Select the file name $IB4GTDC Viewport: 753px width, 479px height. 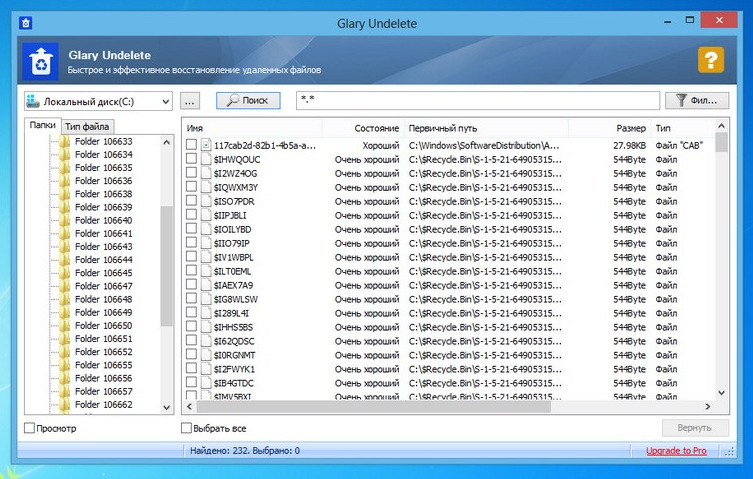click(x=233, y=383)
